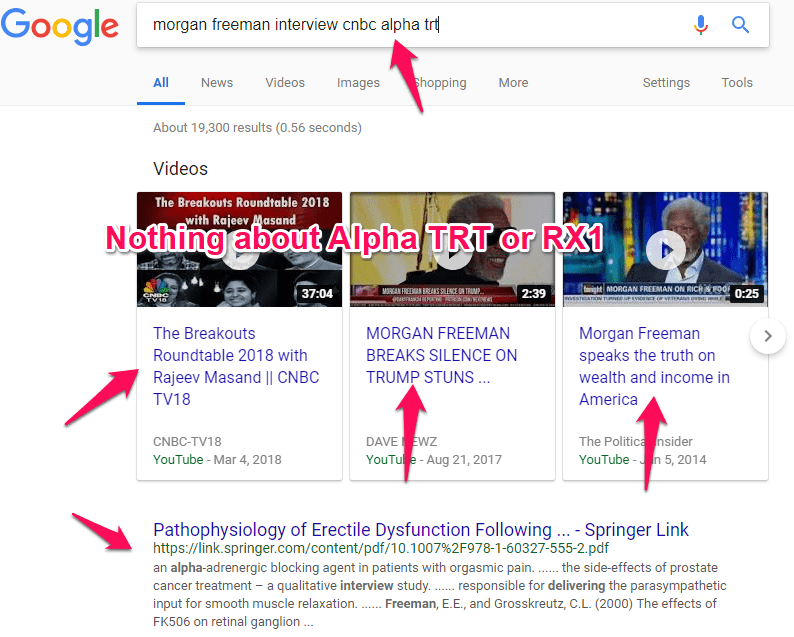Image resolution: width=794 pixels, height=637 pixels.
Task: Click the Google logo
Action: [60, 27]
